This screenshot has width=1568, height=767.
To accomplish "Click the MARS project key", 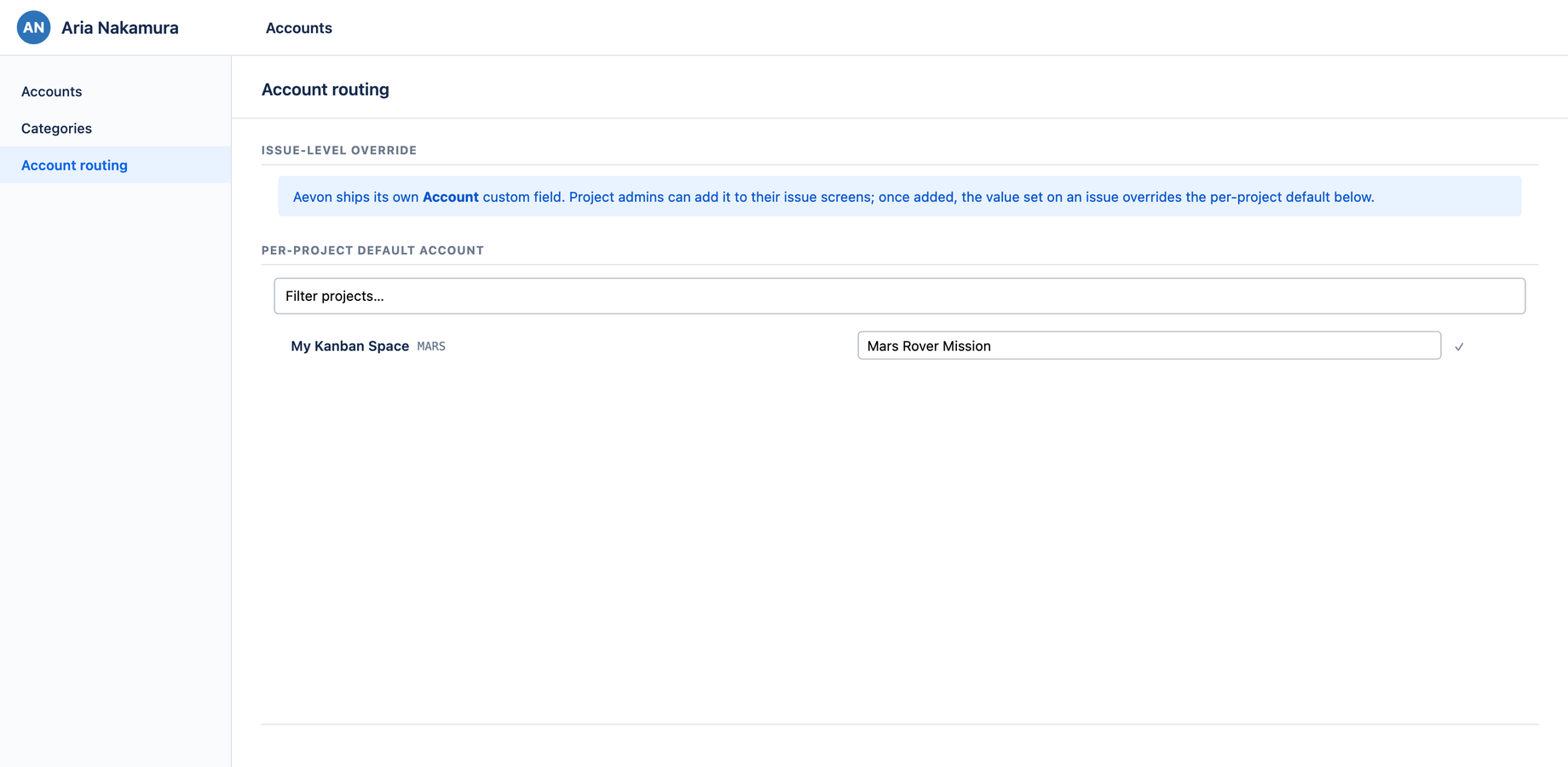I will pos(431,346).
